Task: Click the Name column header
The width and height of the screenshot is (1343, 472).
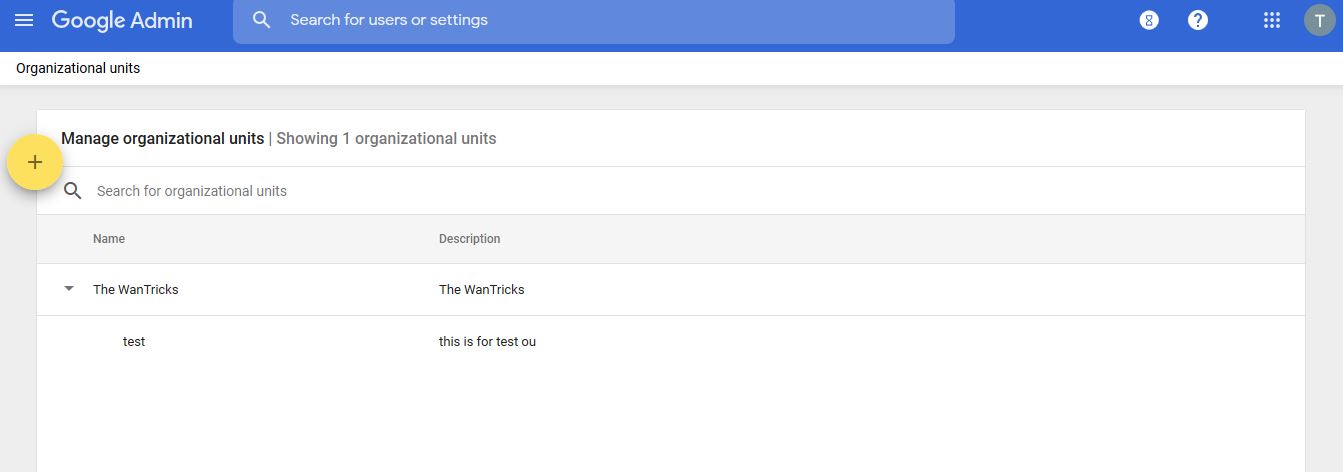Action: tap(109, 239)
